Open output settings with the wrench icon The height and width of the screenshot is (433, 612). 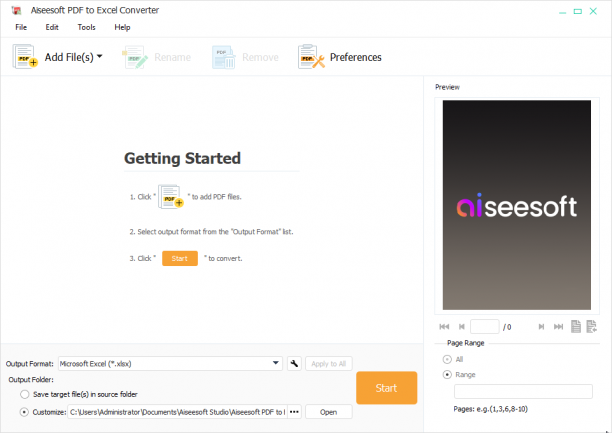[x=294, y=364]
